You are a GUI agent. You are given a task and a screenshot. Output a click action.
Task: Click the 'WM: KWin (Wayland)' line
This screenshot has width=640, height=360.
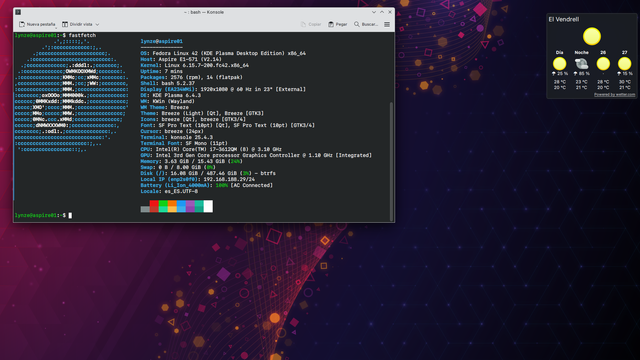pos(167,101)
